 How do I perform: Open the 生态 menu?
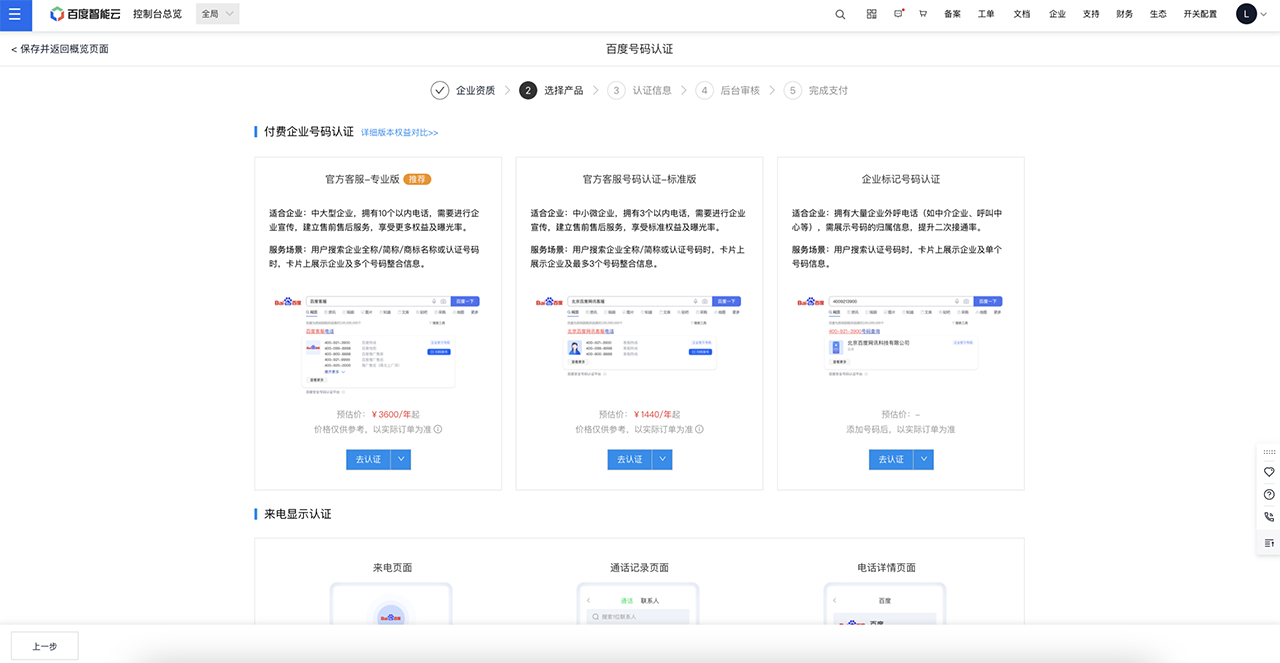1158,14
